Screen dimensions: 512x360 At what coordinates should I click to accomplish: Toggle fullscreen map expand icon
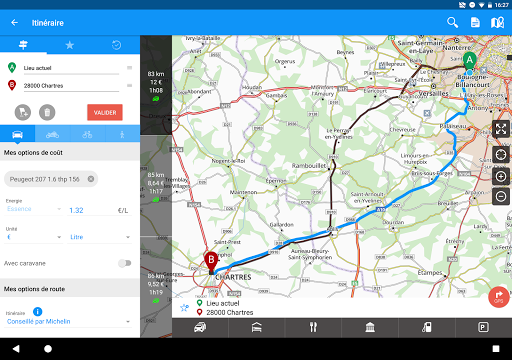coord(501,129)
